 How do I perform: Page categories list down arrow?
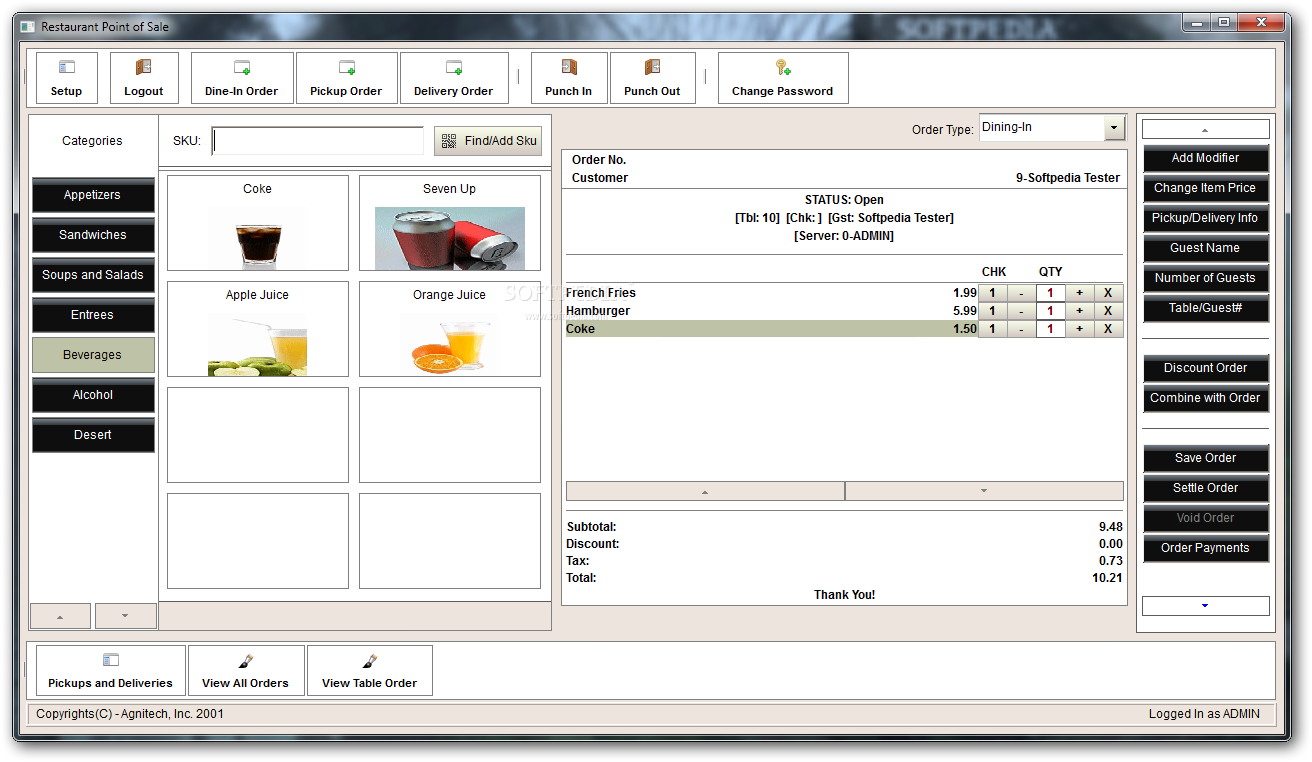click(x=125, y=616)
